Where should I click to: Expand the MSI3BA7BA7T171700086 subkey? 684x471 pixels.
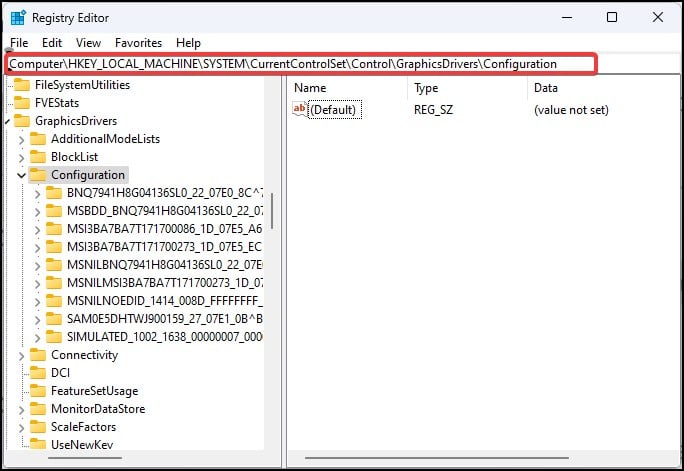point(38,229)
